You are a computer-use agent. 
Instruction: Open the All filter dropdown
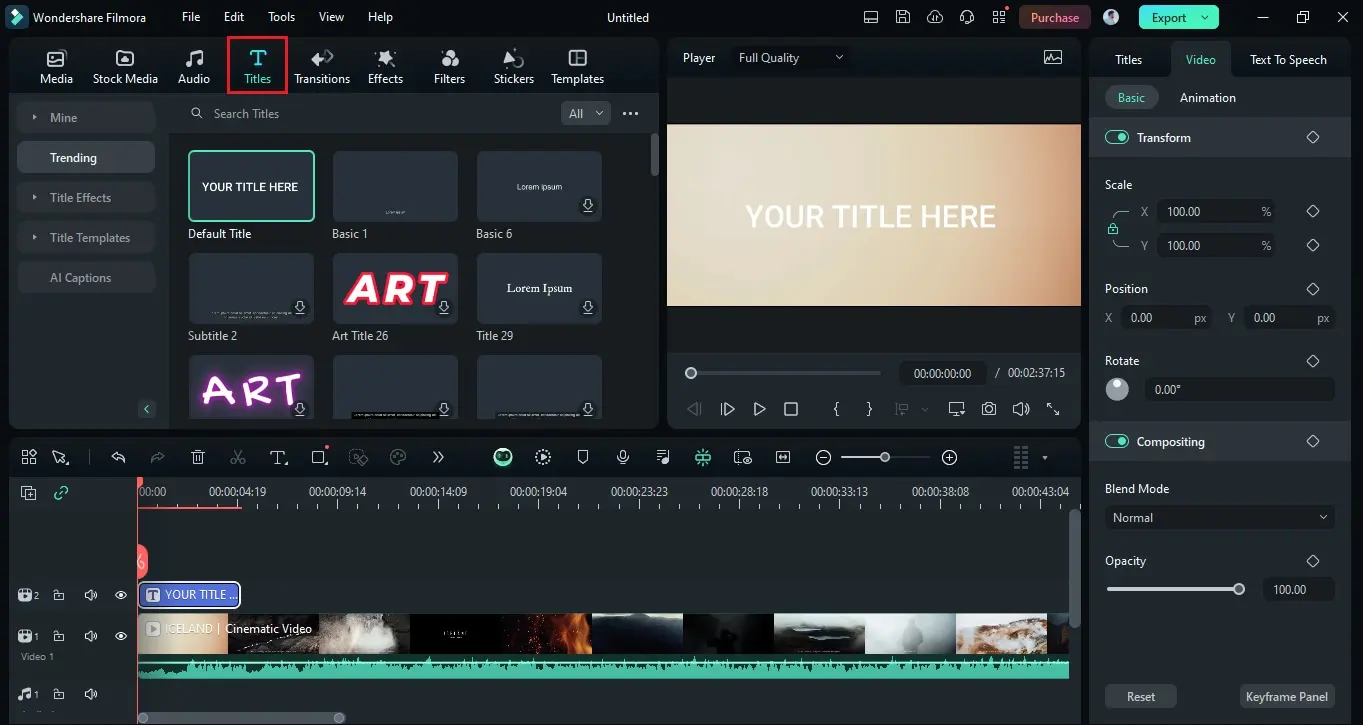click(586, 113)
